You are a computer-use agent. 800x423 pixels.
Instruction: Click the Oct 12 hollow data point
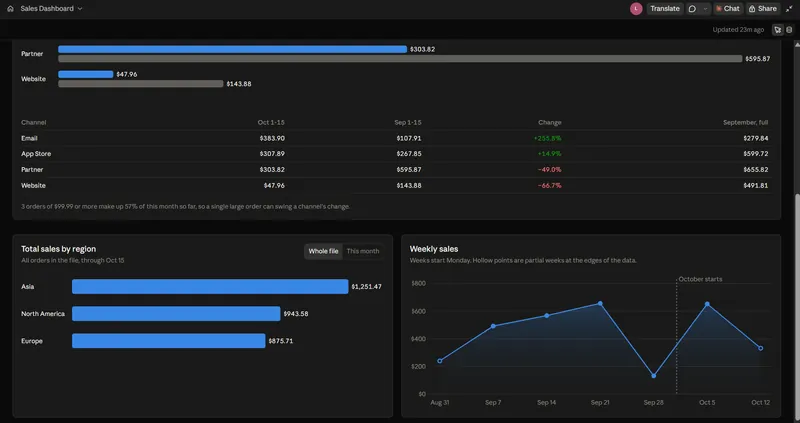click(761, 349)
